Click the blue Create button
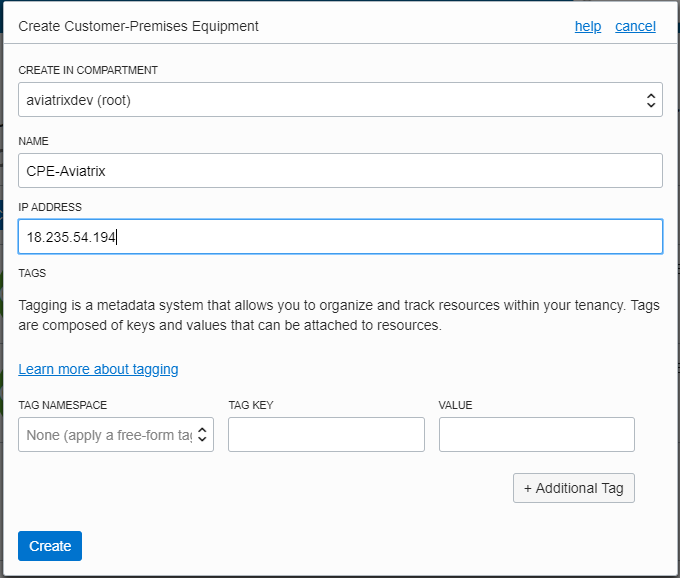 point(50,546)
